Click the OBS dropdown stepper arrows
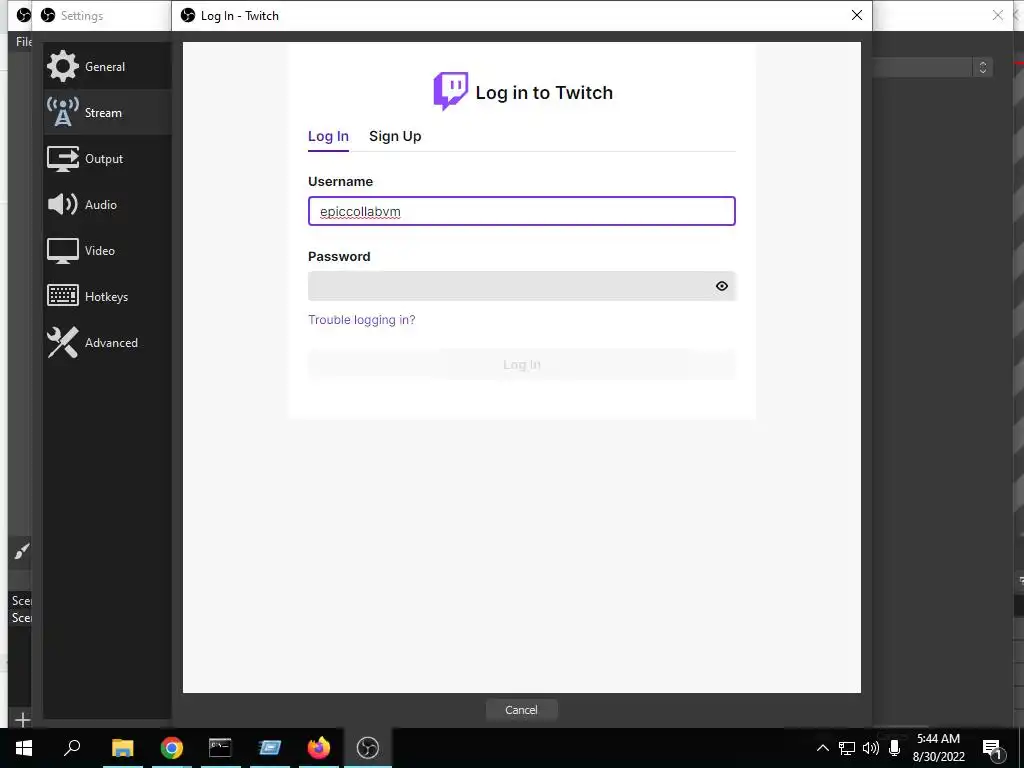 pos(982,67)
